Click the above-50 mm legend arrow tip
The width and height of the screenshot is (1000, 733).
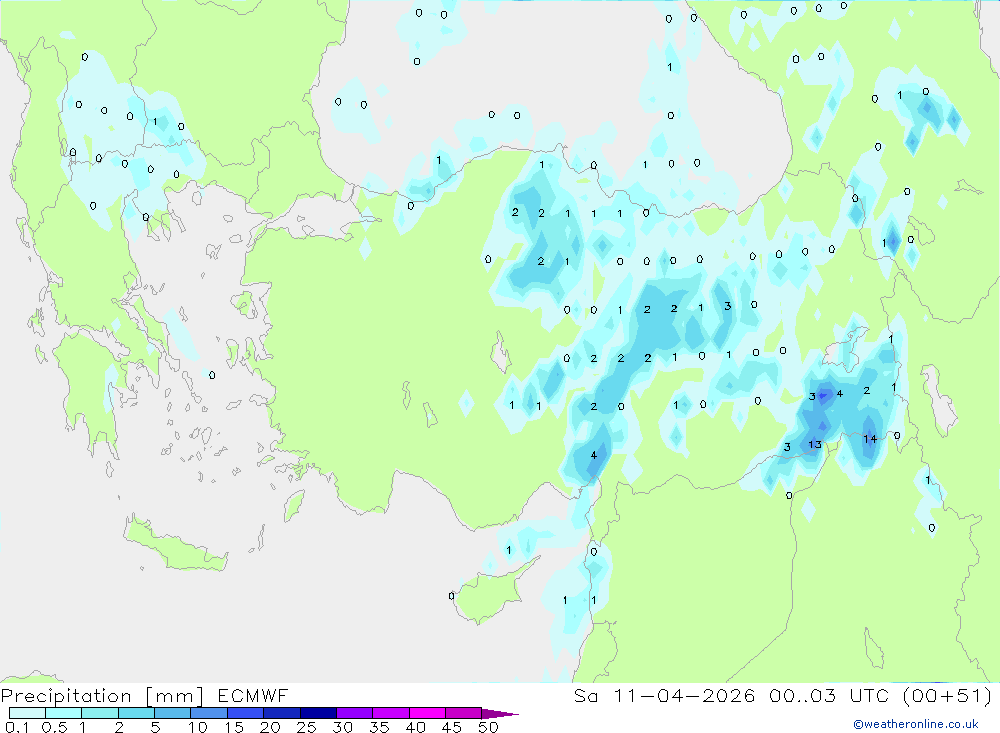pos(501,714)
